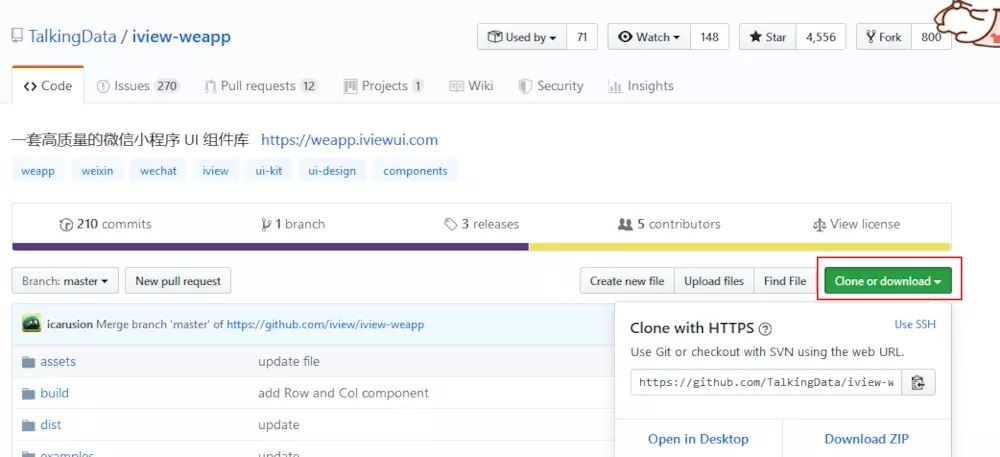Viewport: 1000px width, 457px height.
Task: Click the dist folder icon
Action: (x=28, y=426)
